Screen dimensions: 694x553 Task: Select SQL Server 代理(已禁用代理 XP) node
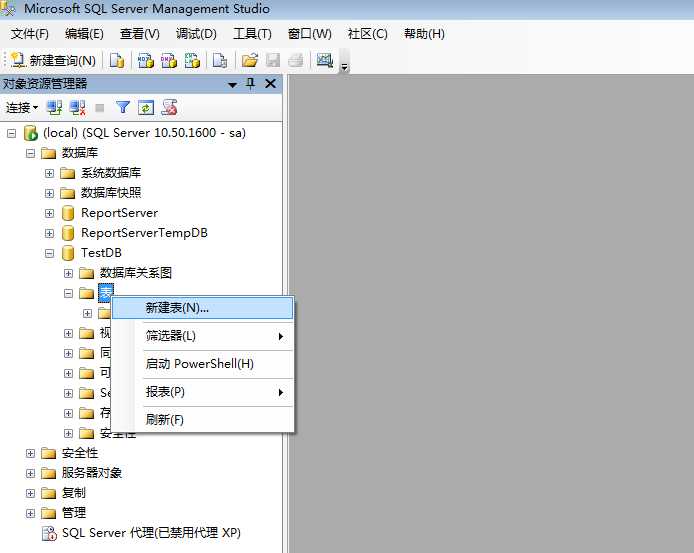[x=151, y=533]
